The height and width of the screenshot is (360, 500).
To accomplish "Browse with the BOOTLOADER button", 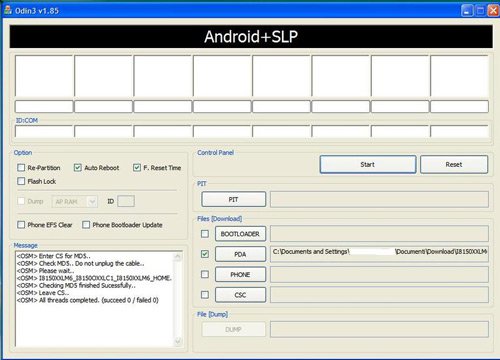I will pos(240,234).
